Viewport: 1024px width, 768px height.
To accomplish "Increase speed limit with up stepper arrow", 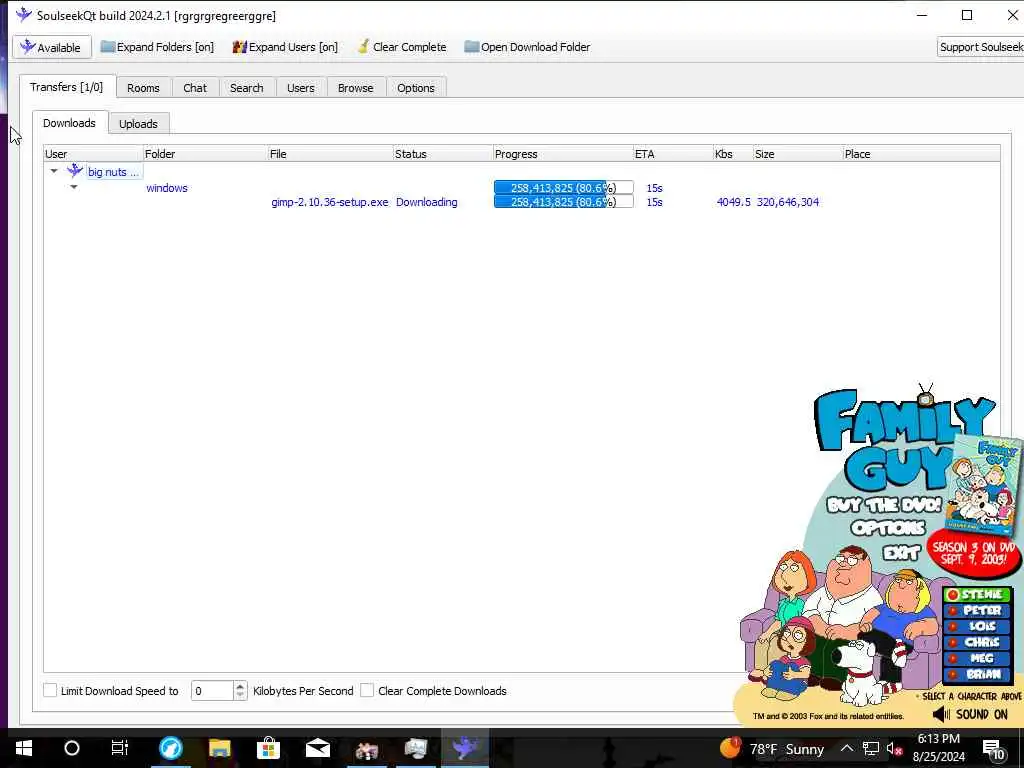I will click(x=240, y=686).
